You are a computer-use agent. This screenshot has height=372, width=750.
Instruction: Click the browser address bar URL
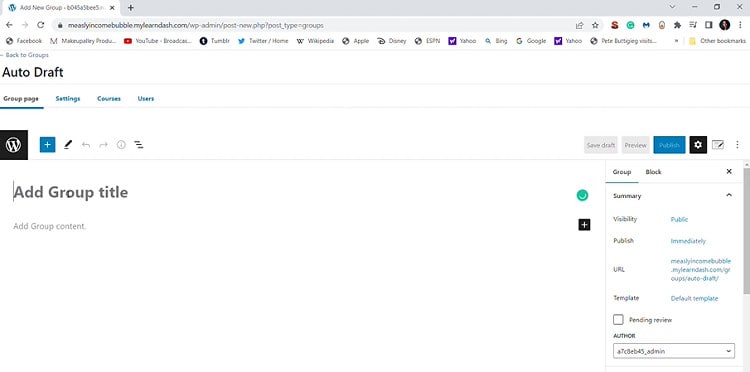pos(196,25)
